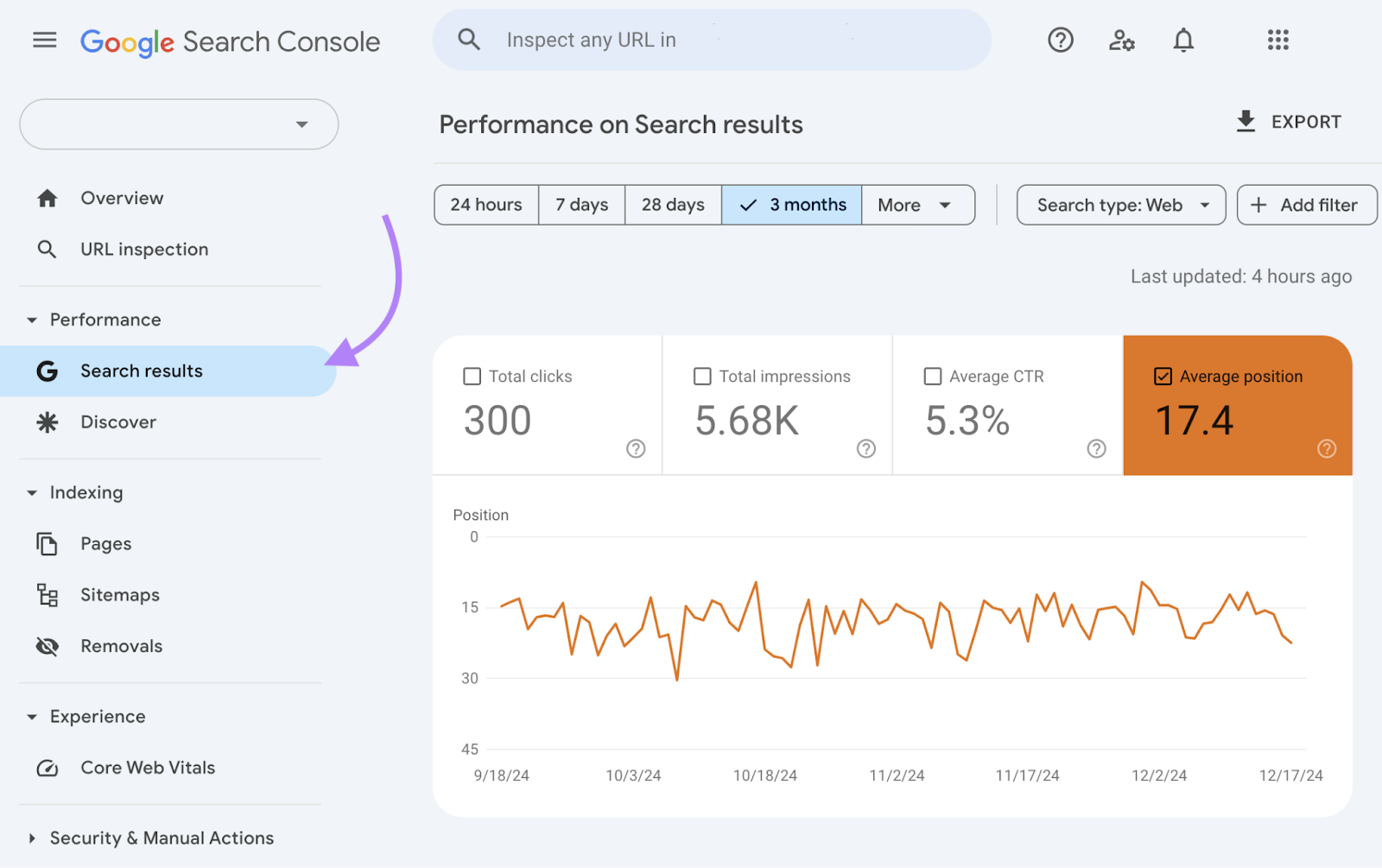The image size is (1382, 868).
Task: Open help tooltip on Average CTR card
Action: (x=1097, y=448)
